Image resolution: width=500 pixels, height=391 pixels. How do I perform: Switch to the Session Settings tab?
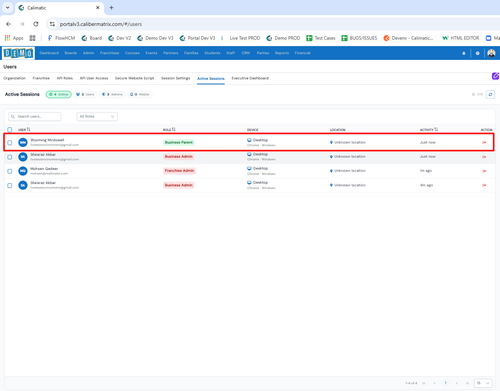(176, 78)
